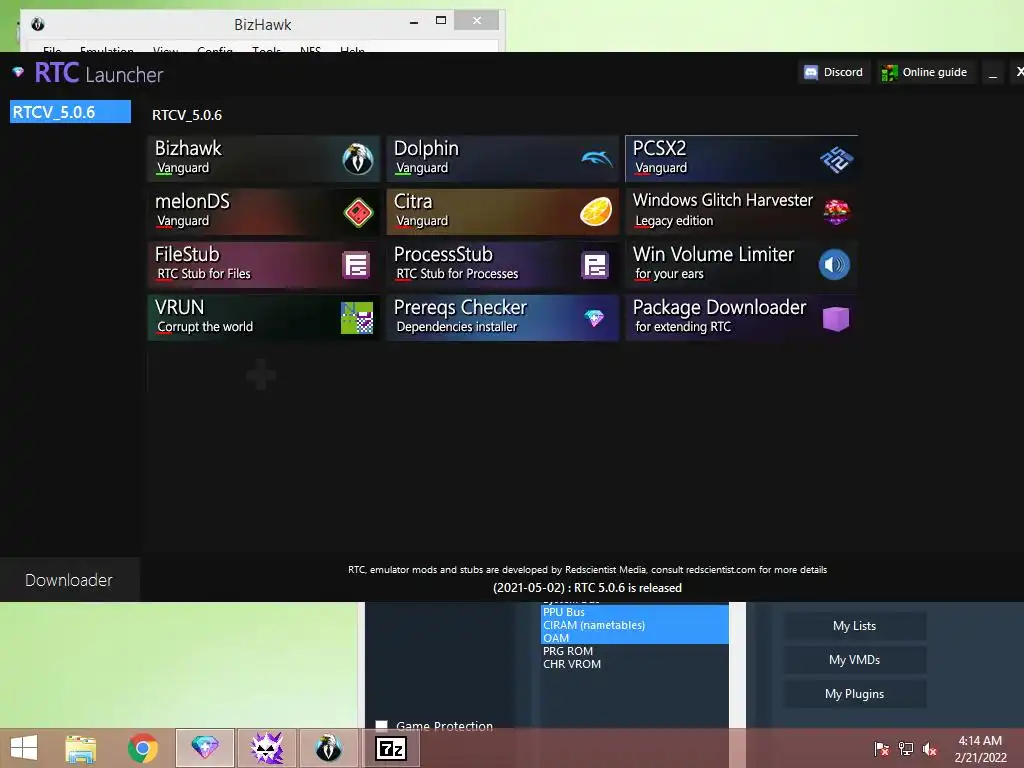The image size is (1024, 768).
Task: Launch Dolphin Vanguard tile
Action: tap(502, 159)
